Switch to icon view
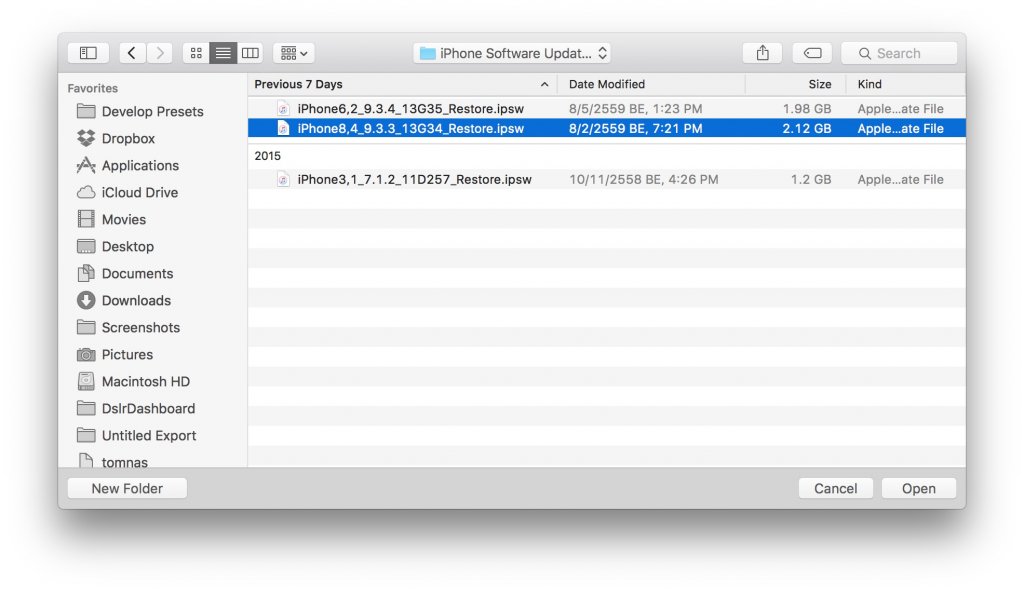This screenshot has height=592, width=1024. [196, 52]
